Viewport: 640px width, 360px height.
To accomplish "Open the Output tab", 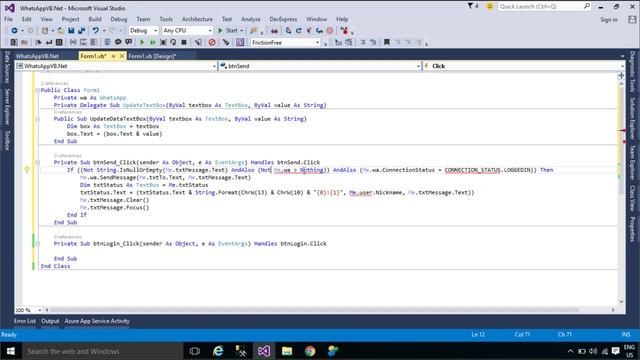I will 50,321.
